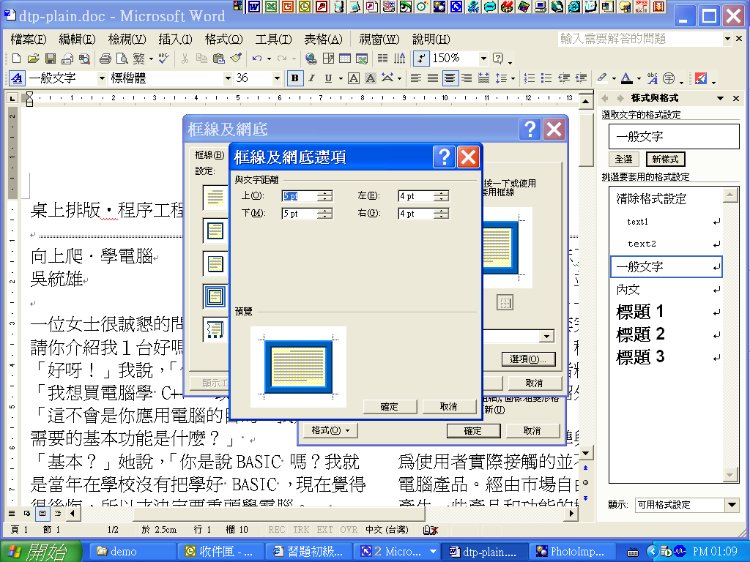
Task: Click the 全選 button in the task pane
Action: click(x=623, y=159)
